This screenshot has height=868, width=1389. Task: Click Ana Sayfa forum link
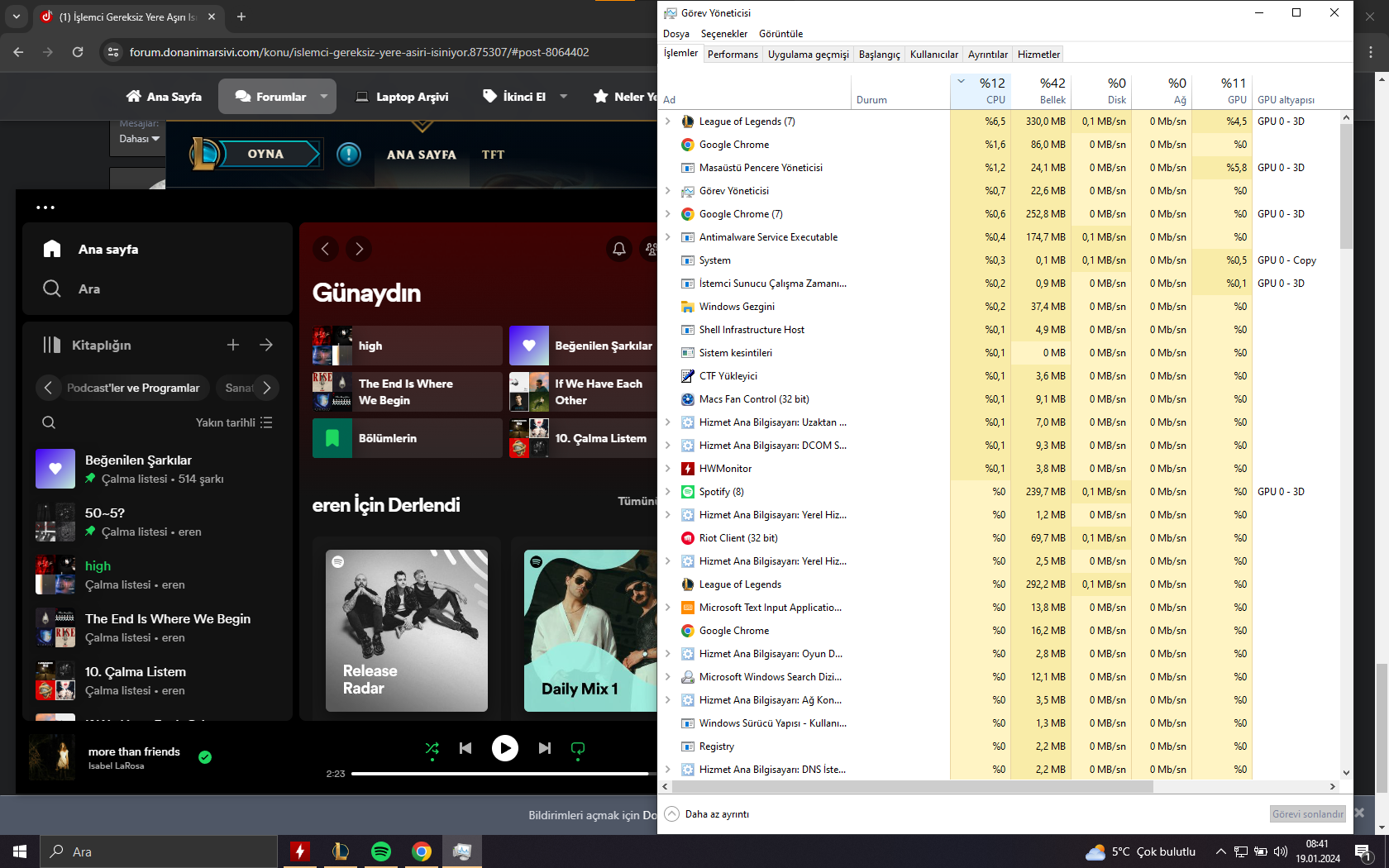click(164, 97)
